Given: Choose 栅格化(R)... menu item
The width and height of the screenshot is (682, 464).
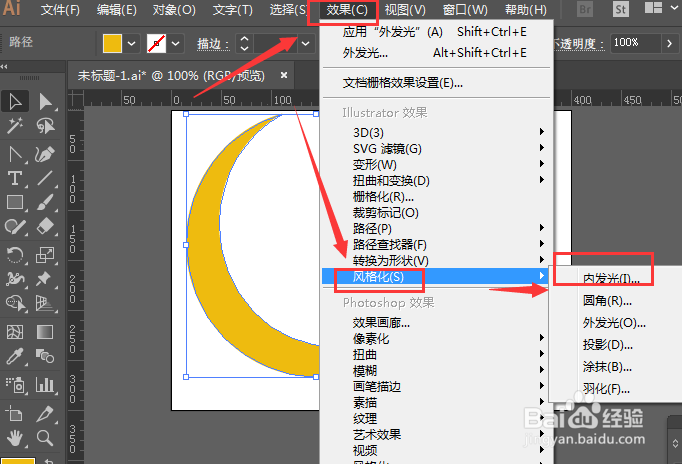Looking at the screenshot, I should tap(437, 197).
